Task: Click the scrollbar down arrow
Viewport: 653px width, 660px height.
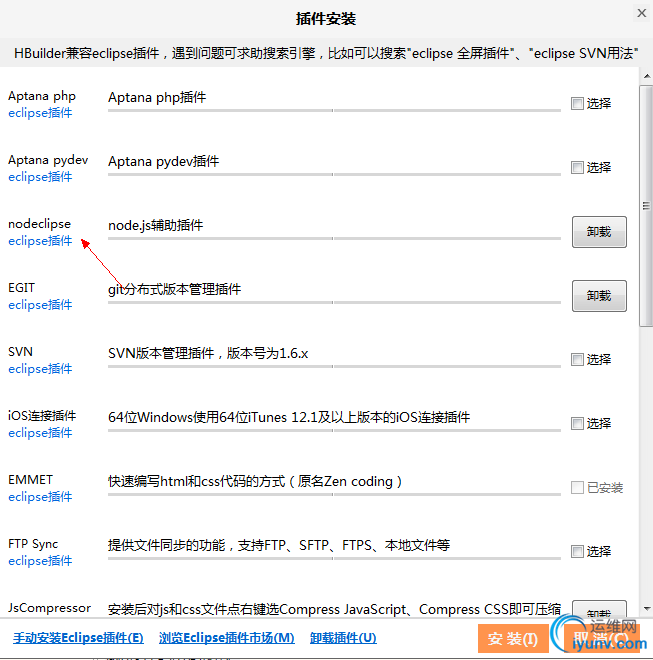Action: click(647, 609)
